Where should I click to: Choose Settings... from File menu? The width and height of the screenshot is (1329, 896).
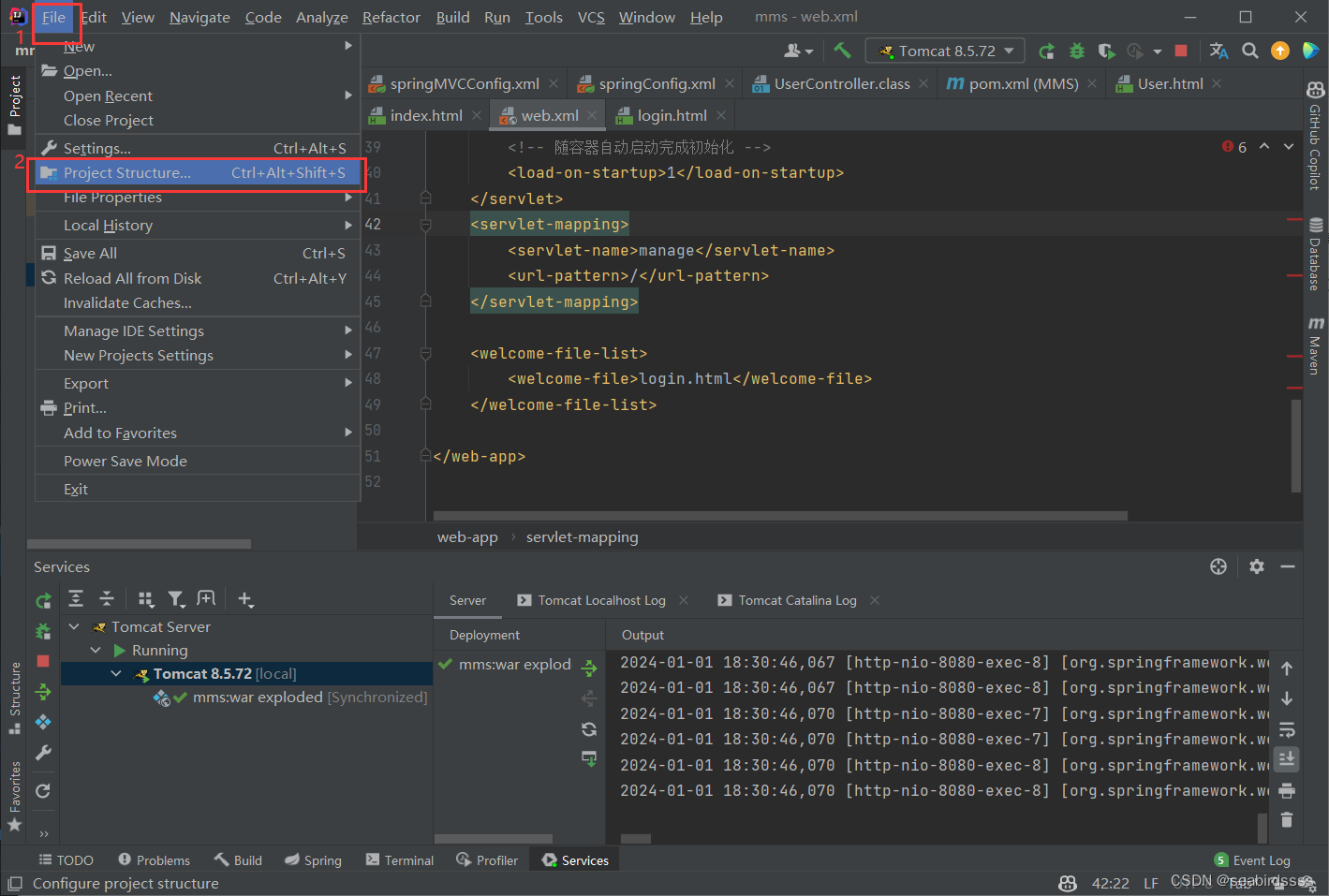(x=198, y=148)
